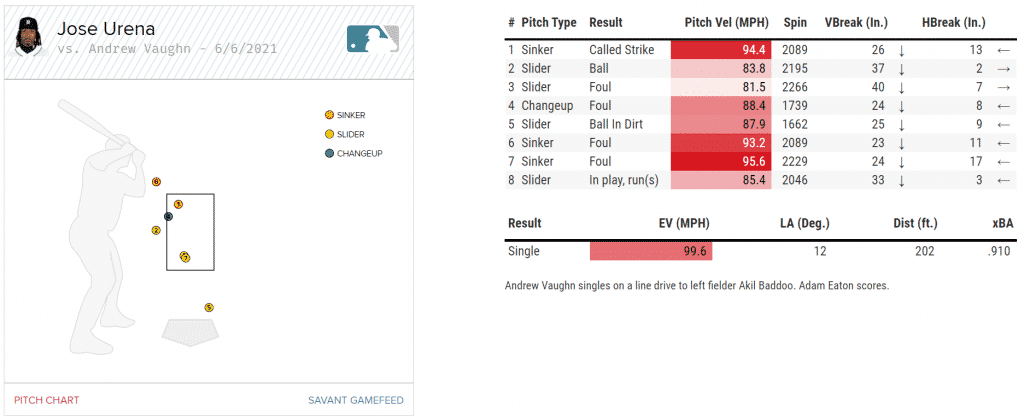The width and height of the screenshot is (1024, 419).
Task: Click the Jose Urena player headshot
Action: 27,39
